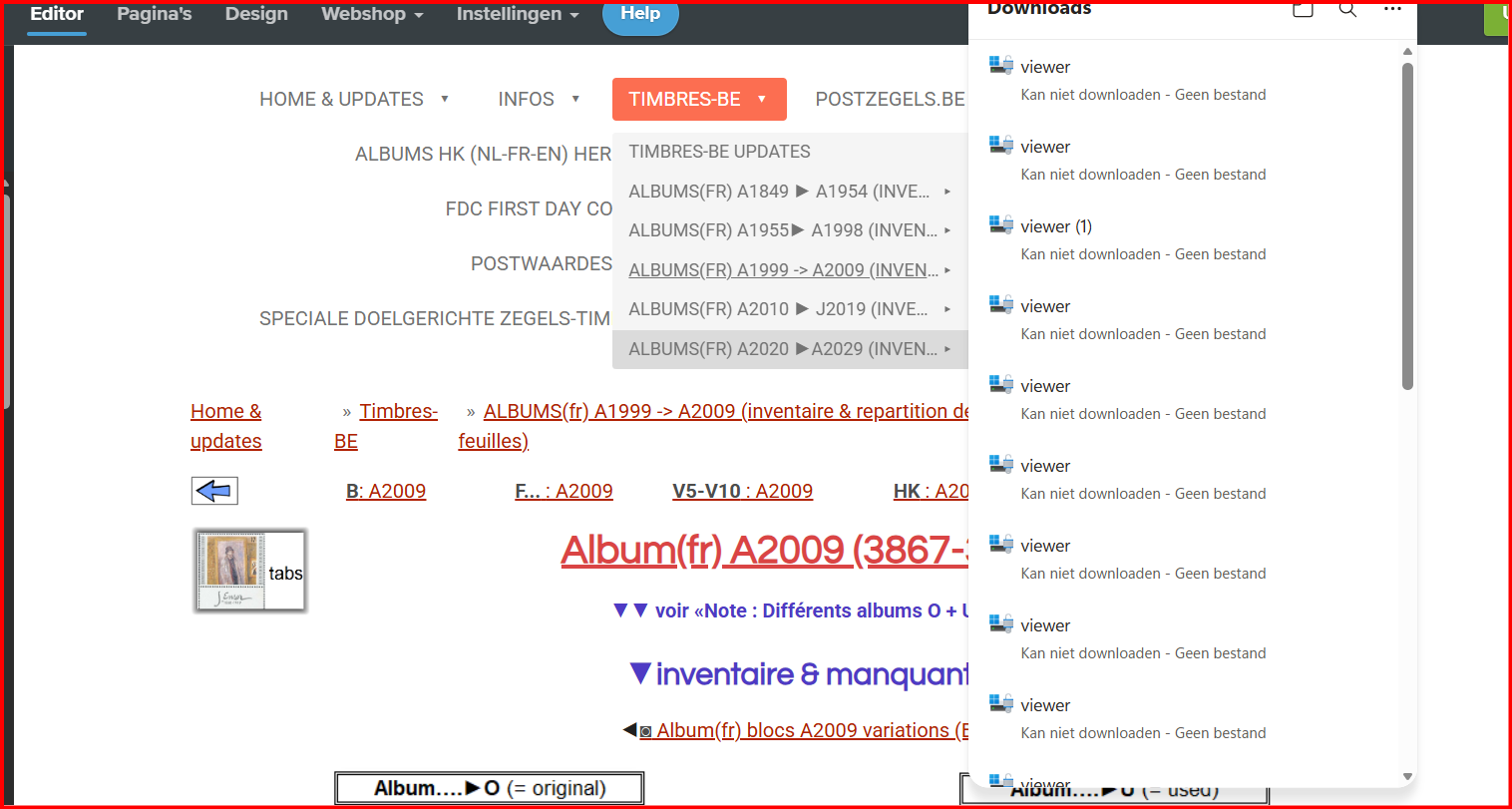
Task: Click the Downloads panel vertical scrollbar thumb
Action: 1407,225
